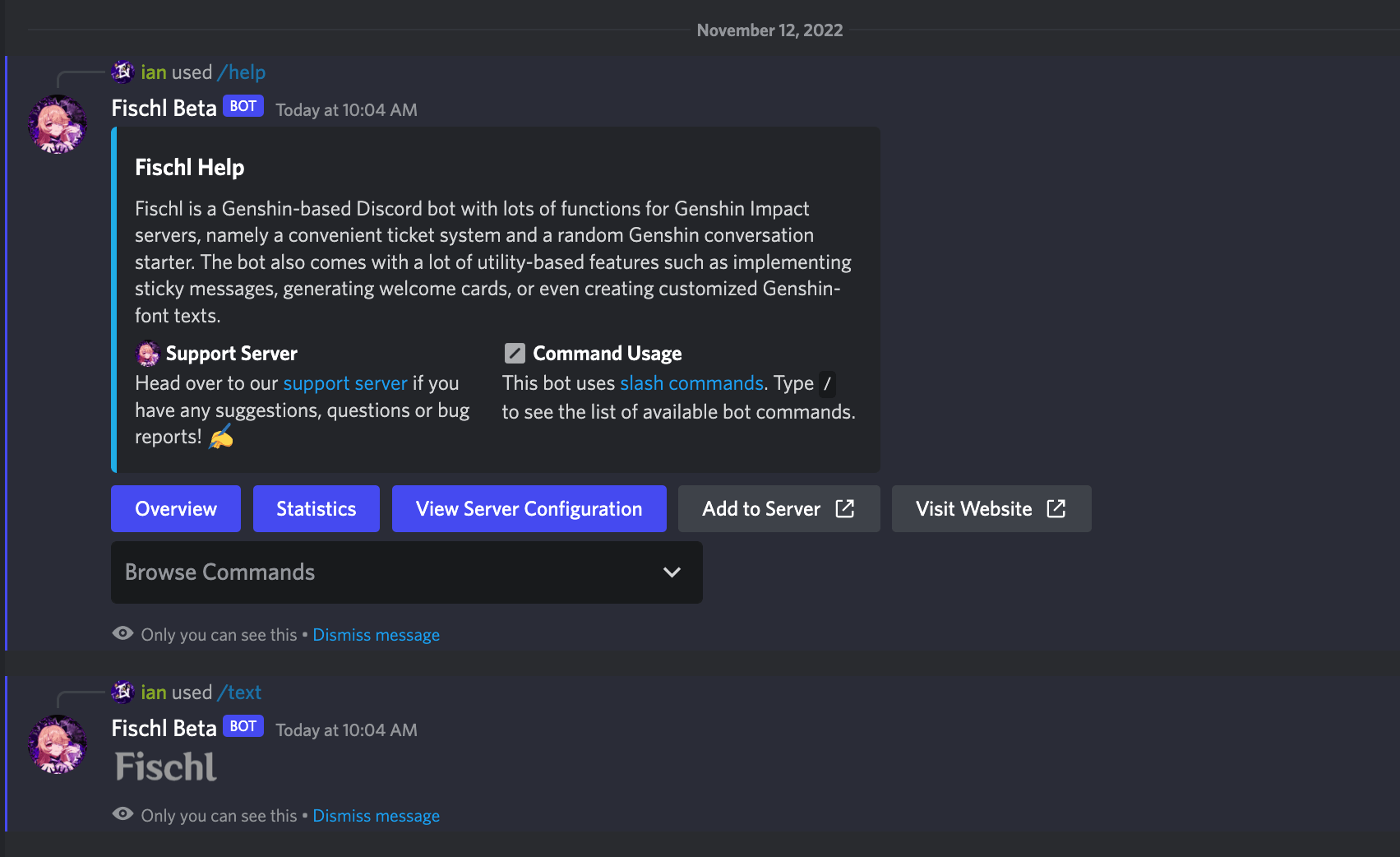Follow the support server link
1400x857 pixels.
pyautogui.click(x=345, y=383)
